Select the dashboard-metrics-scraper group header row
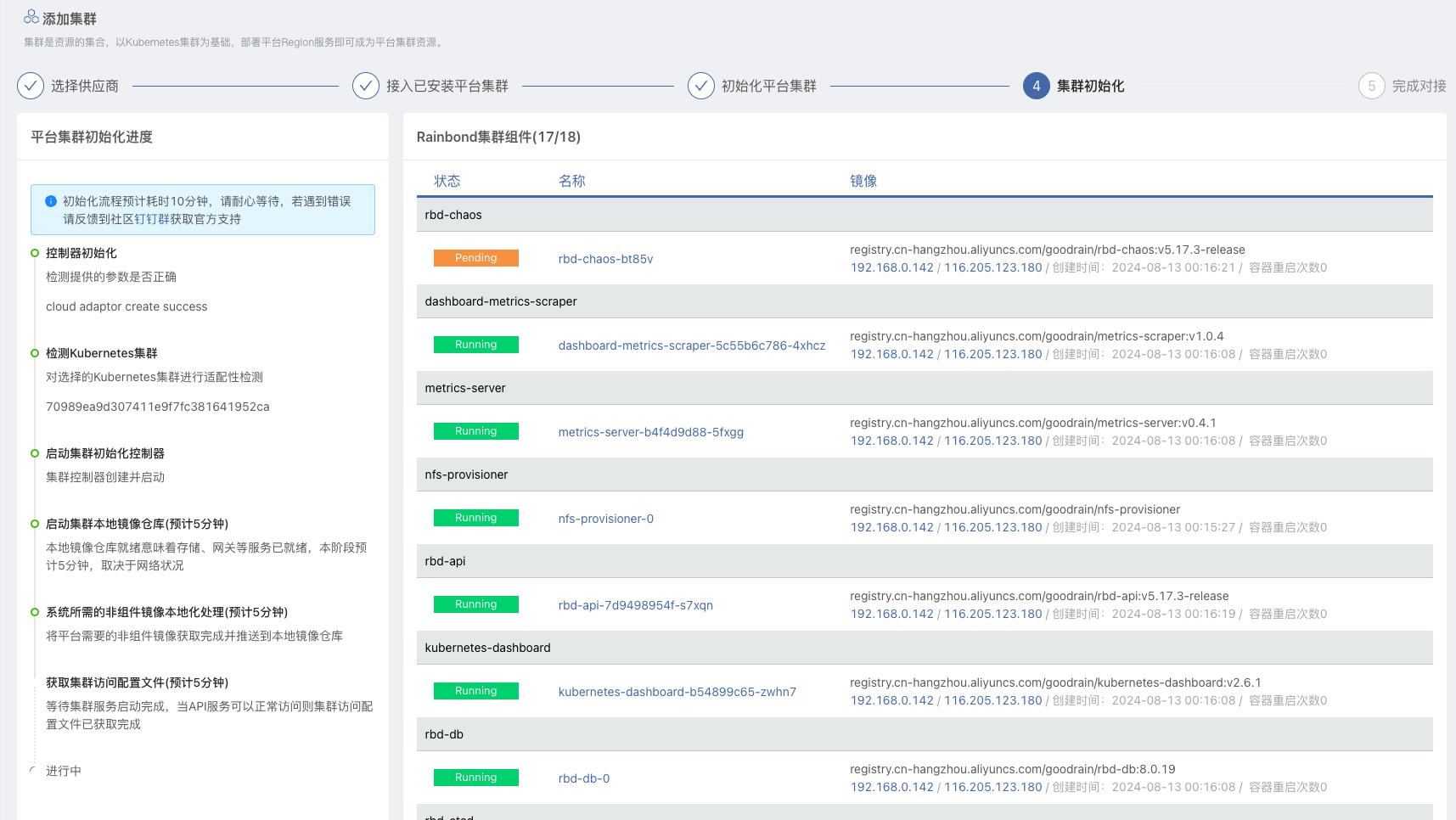Viewport: 1456px width, 820px height. [x=925, y=301]
